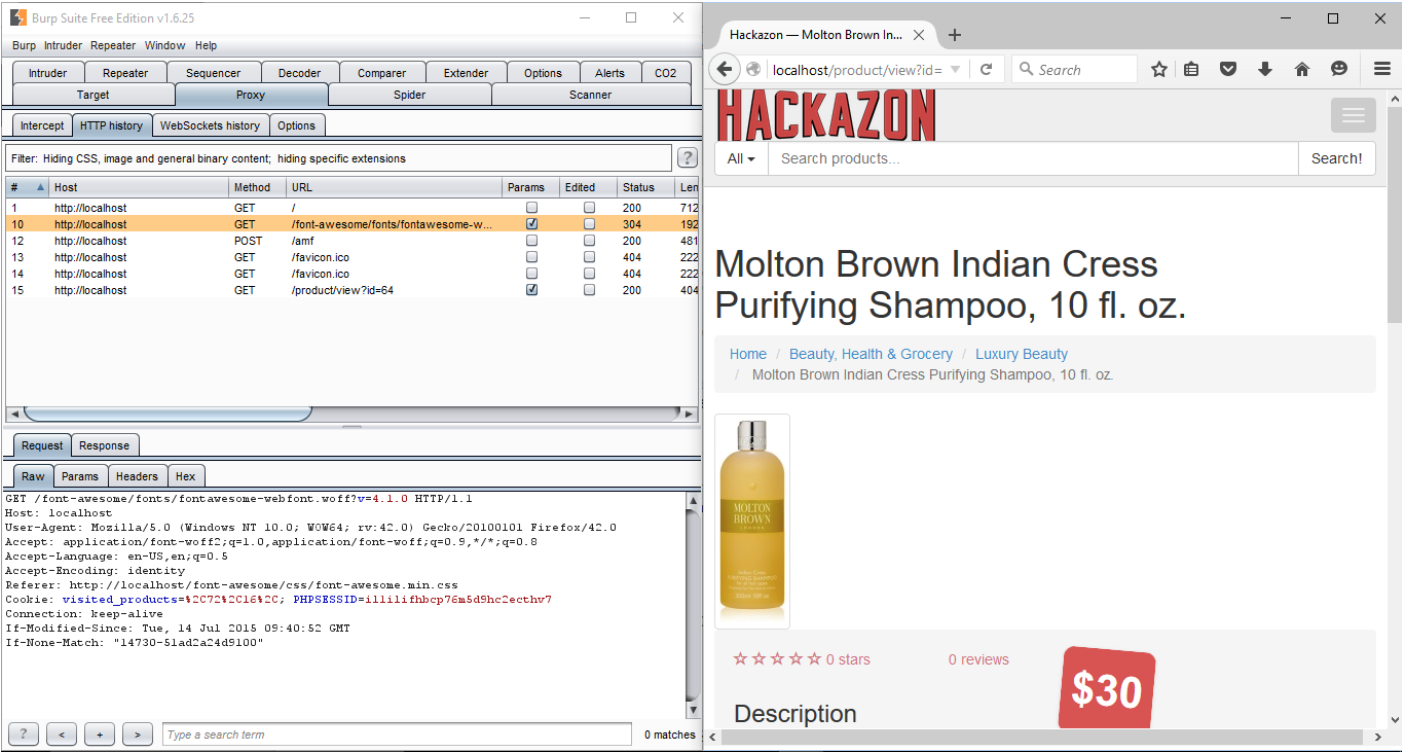The height and width of the screenshot is (756, 1402).
Task: Open the Scanner tab
Action: point(590,95)
